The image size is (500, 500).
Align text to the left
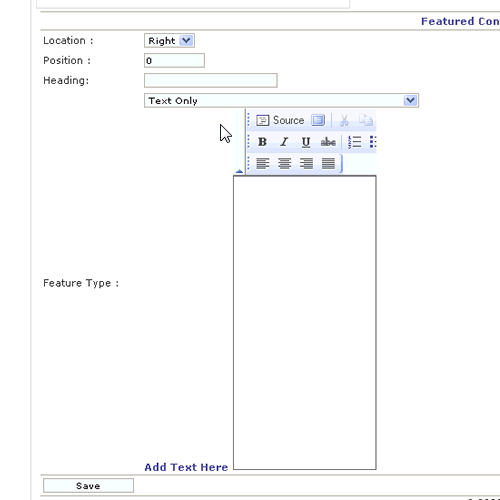pos(263,163)
